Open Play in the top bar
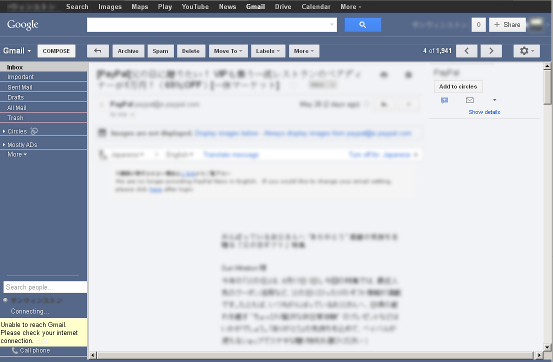Screen dimensions: 553x362 165,7
